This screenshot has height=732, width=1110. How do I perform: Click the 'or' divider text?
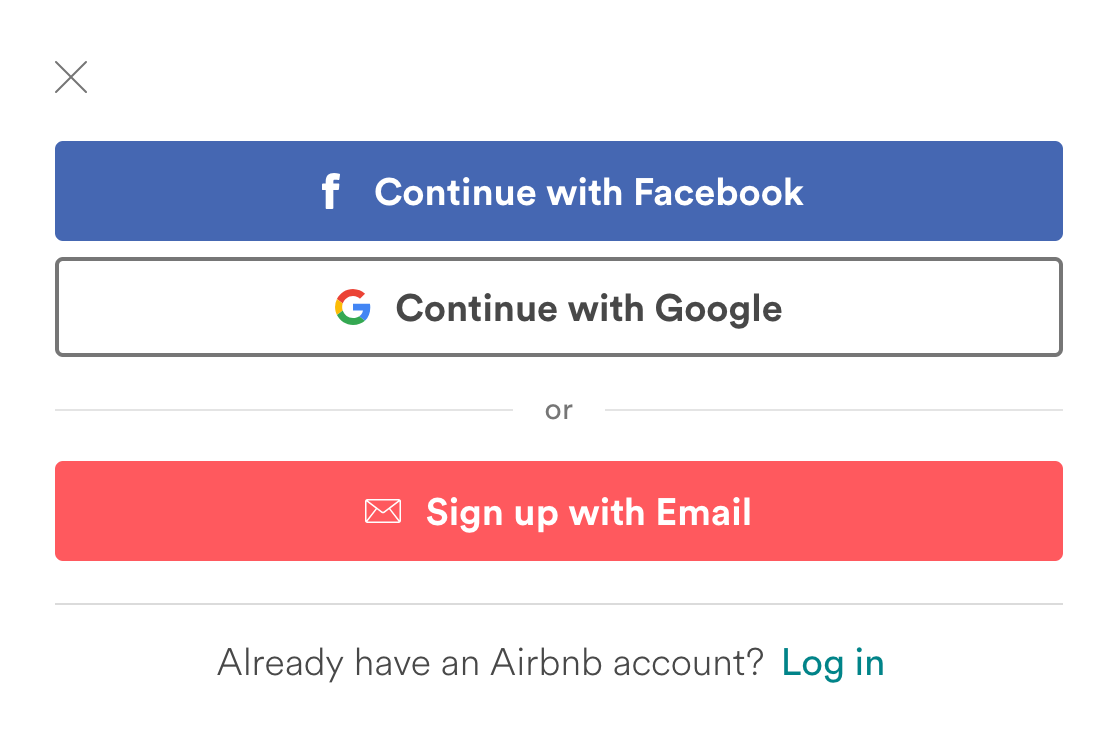coord(559,411)
